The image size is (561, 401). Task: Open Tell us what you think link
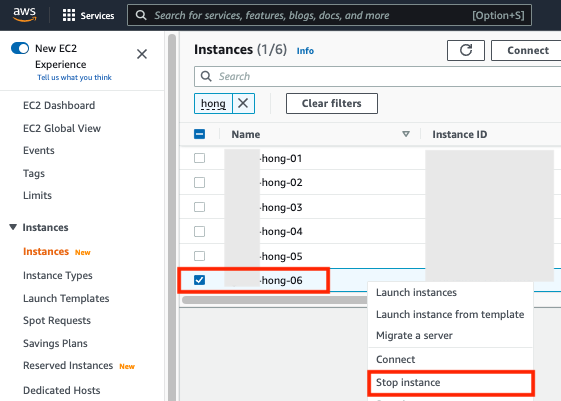74,77
